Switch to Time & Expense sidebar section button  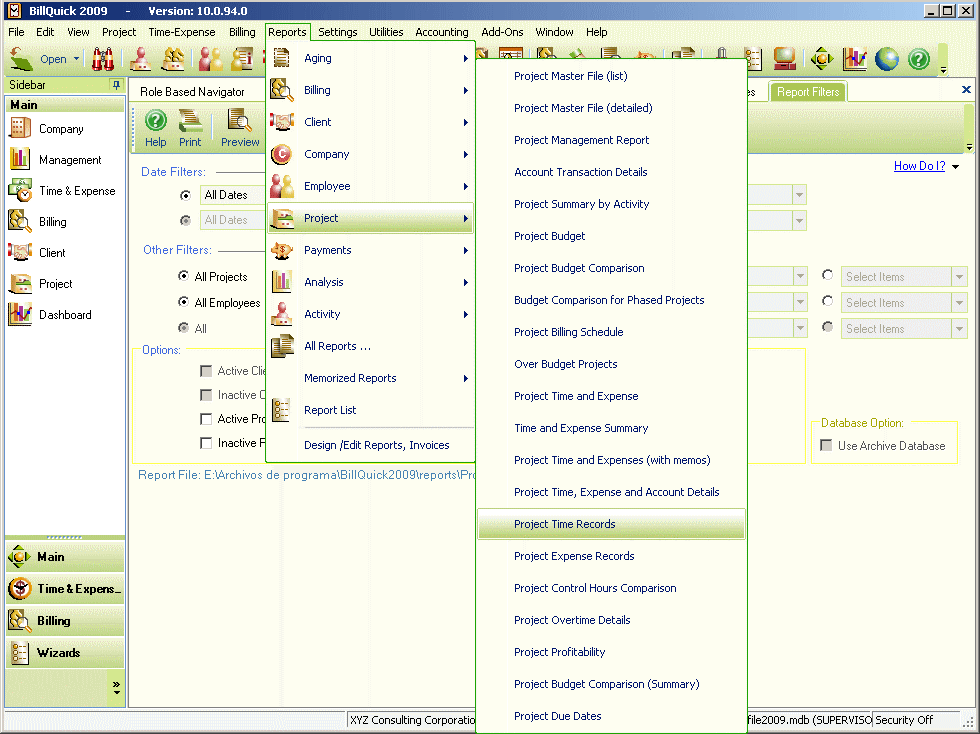[x=65, y=588]
